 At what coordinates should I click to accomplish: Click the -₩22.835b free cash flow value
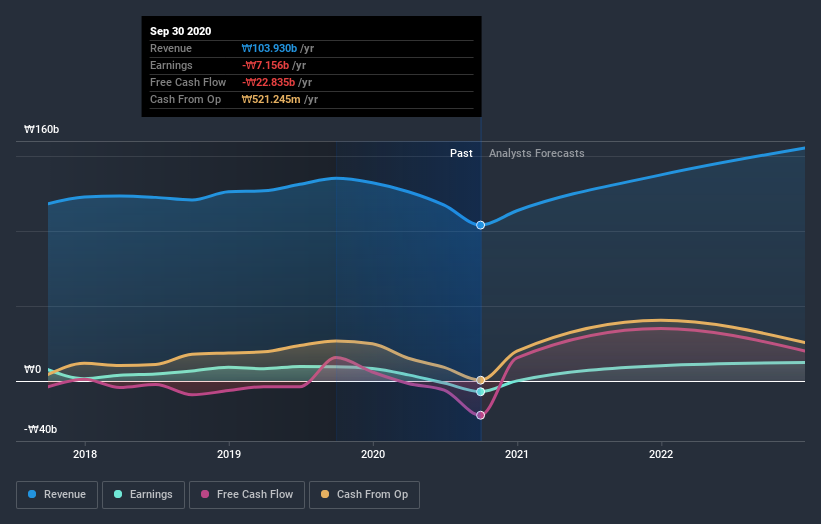click(269, 82)
